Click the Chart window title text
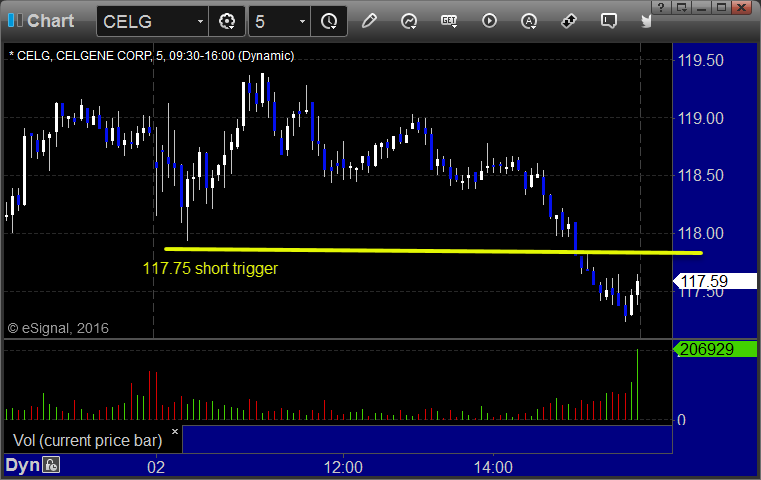Screen dimensions: 761x480 pos(50,21)
